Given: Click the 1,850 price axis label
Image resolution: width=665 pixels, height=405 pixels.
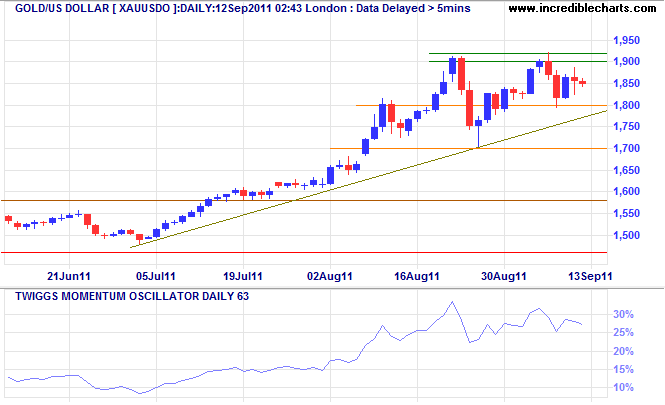Looking at the screenshot, I should click(x=626, y=84).
